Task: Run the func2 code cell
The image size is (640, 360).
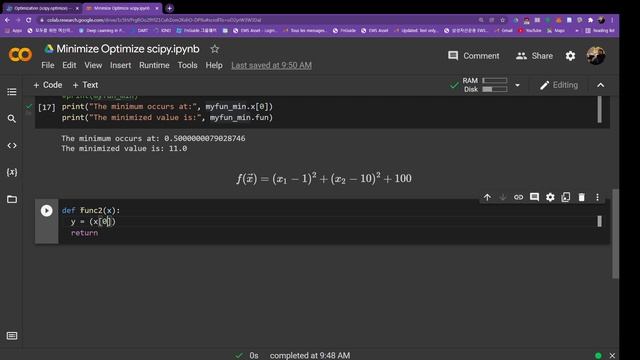Action: (x=47, y=211)
